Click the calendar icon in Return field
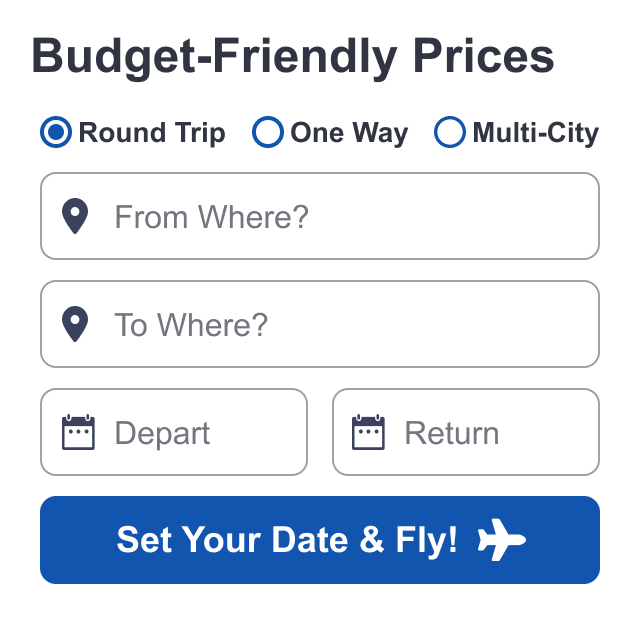 [368, 432]
